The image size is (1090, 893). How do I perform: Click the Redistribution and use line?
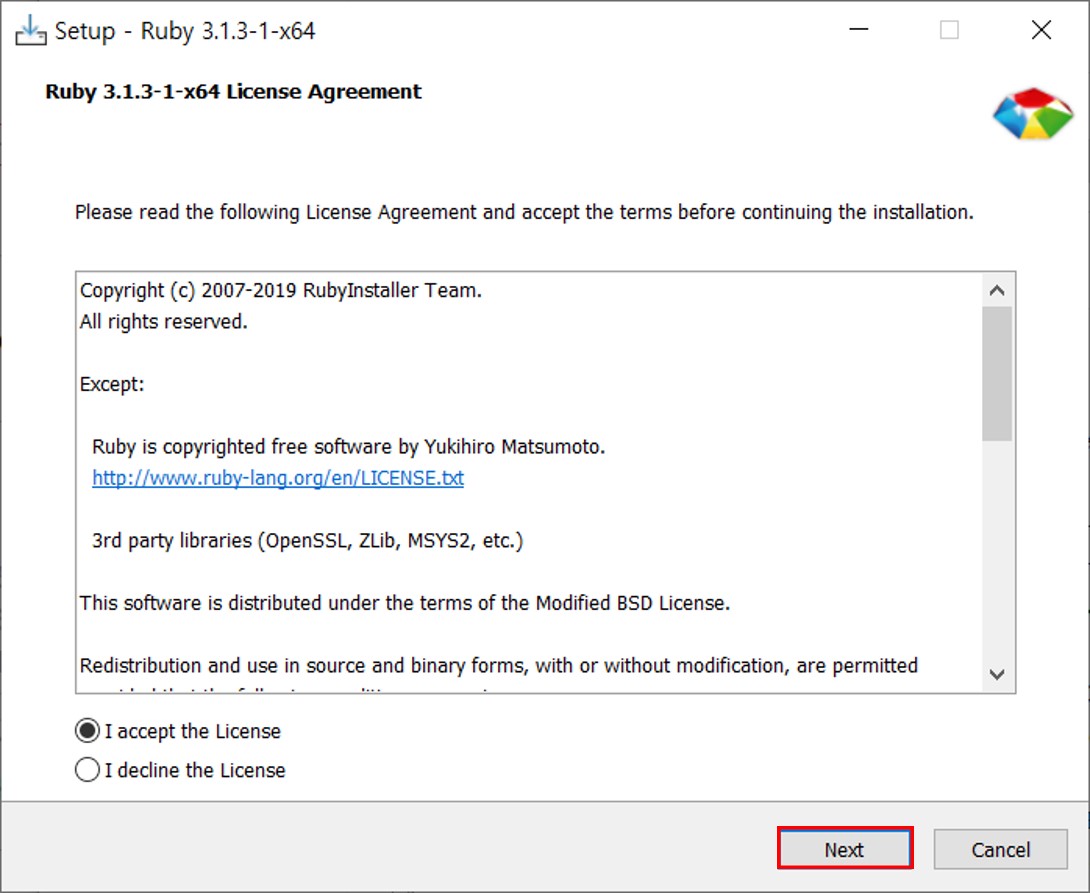(x=499, y=666)
